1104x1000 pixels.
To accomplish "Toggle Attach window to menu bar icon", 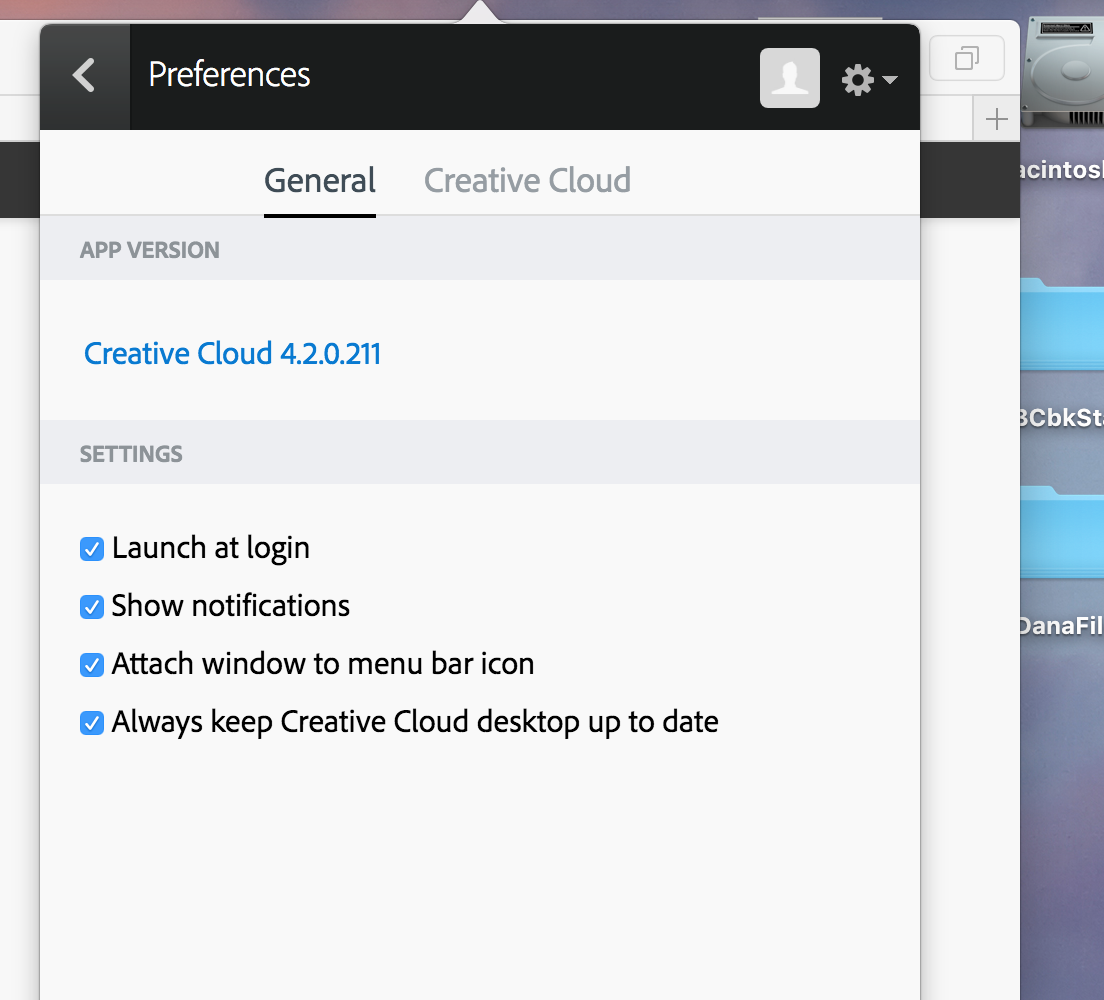I will pos(92,665).
